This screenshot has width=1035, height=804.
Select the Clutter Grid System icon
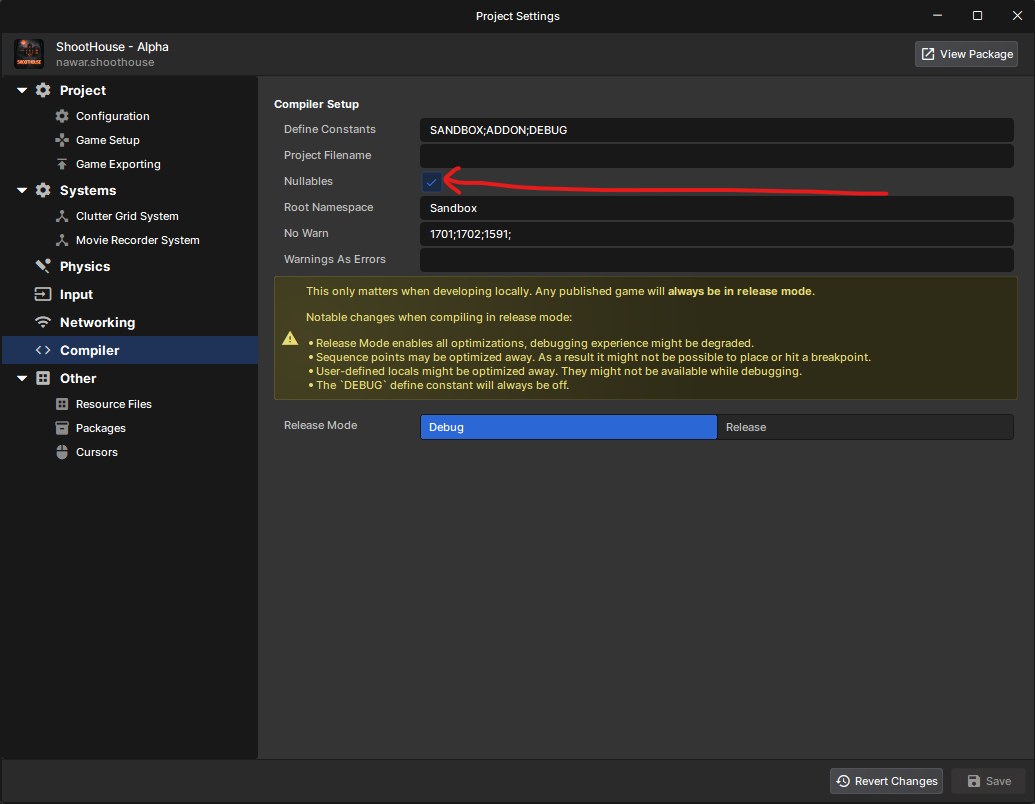click(x=62, y=216)
